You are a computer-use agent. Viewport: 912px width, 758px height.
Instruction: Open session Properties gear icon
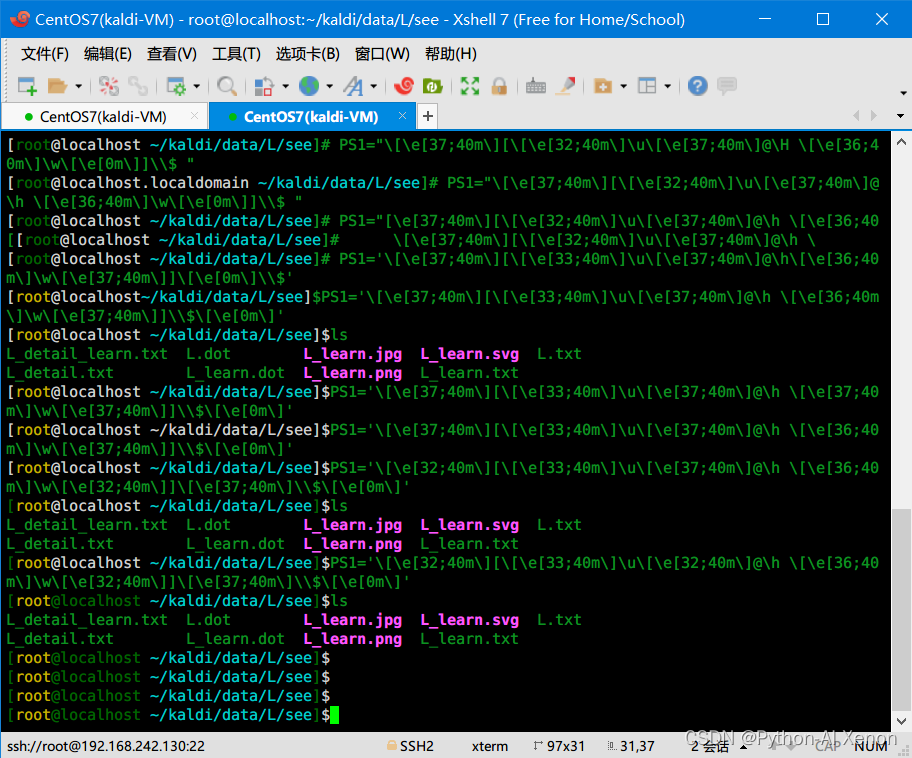176,86
